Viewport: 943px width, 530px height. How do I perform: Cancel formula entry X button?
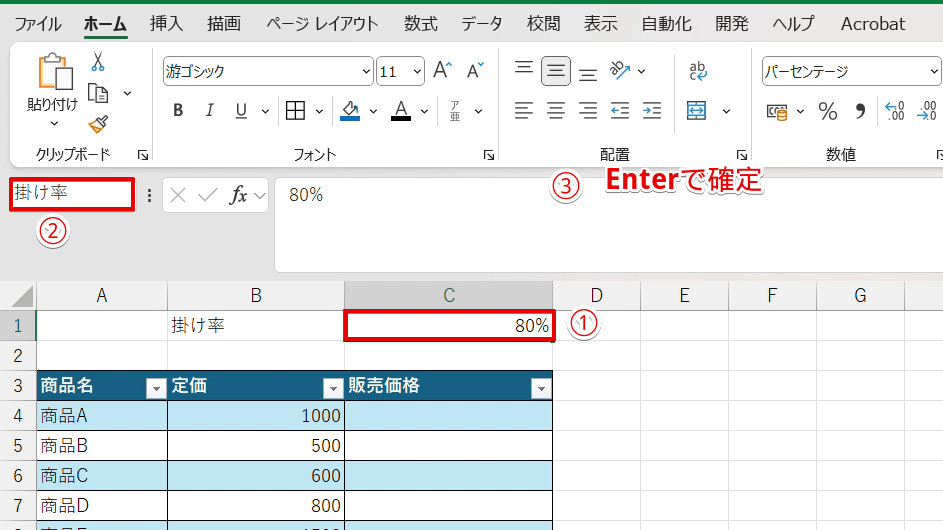click(x=177, y=195)
